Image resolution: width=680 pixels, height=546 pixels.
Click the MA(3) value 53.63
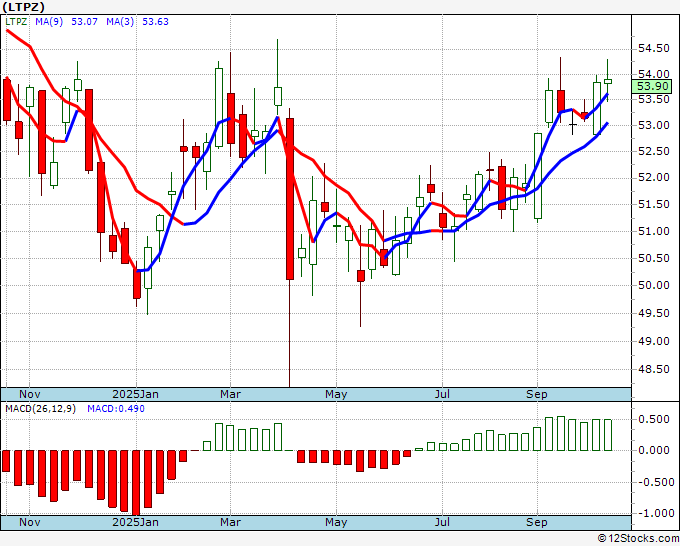(155, 22)
